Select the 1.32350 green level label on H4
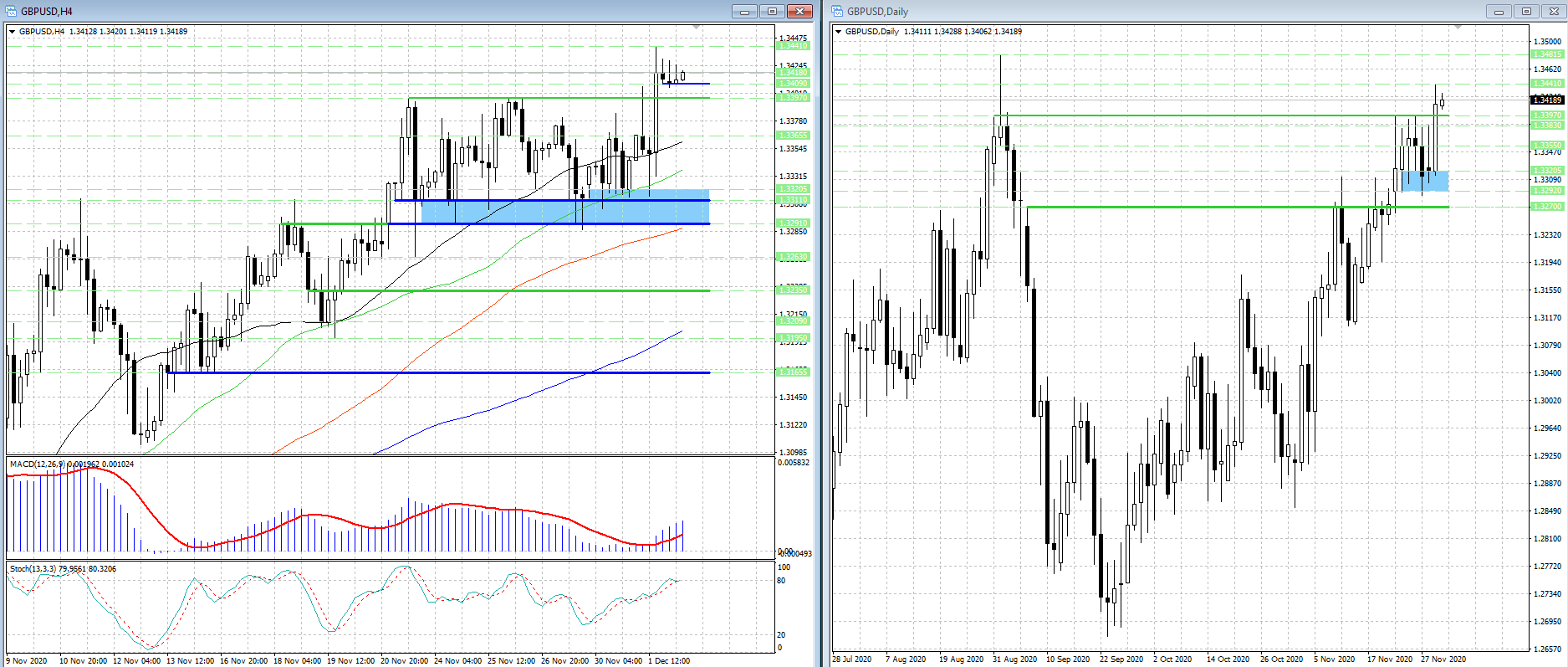Viewport: 1568px width, 667px height. click(794, 290)
